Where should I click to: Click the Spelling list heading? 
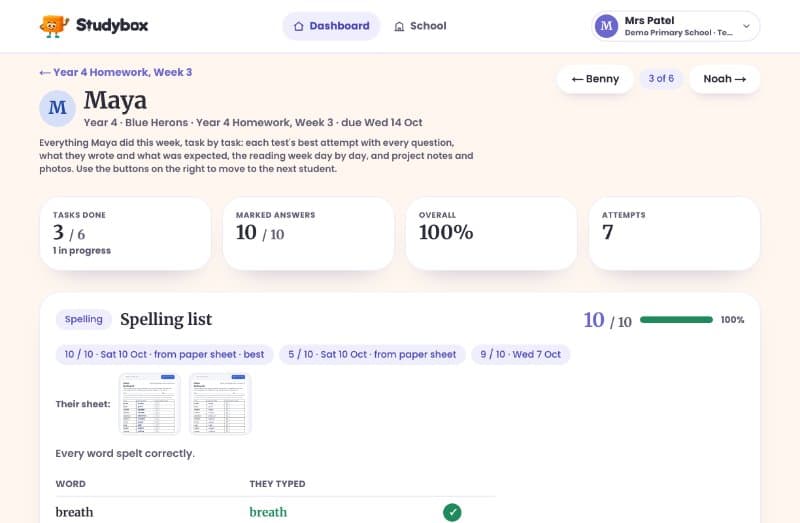166,319
